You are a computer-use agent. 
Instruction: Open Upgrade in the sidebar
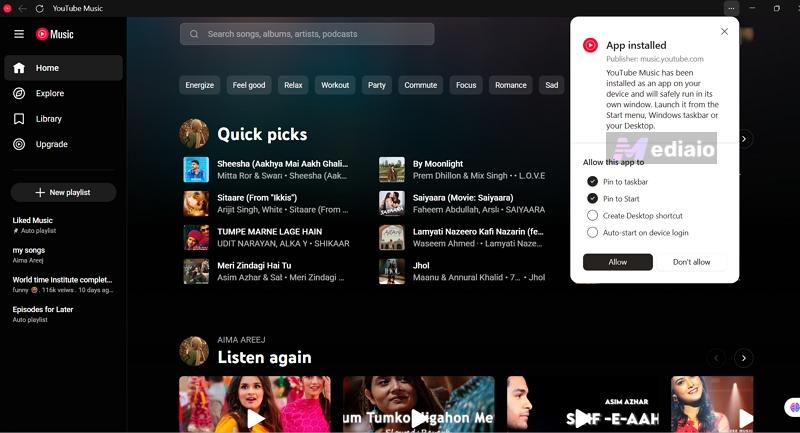(63, 144)
